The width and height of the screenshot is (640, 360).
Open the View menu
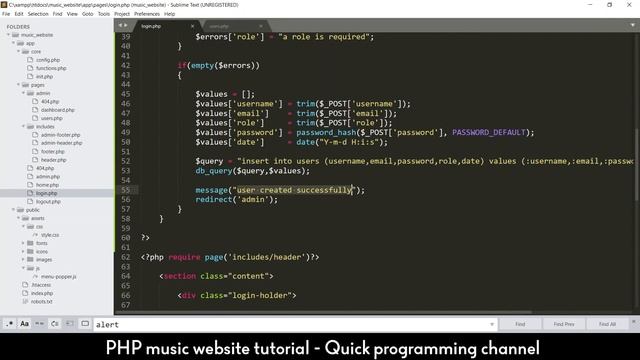[72, 14]
